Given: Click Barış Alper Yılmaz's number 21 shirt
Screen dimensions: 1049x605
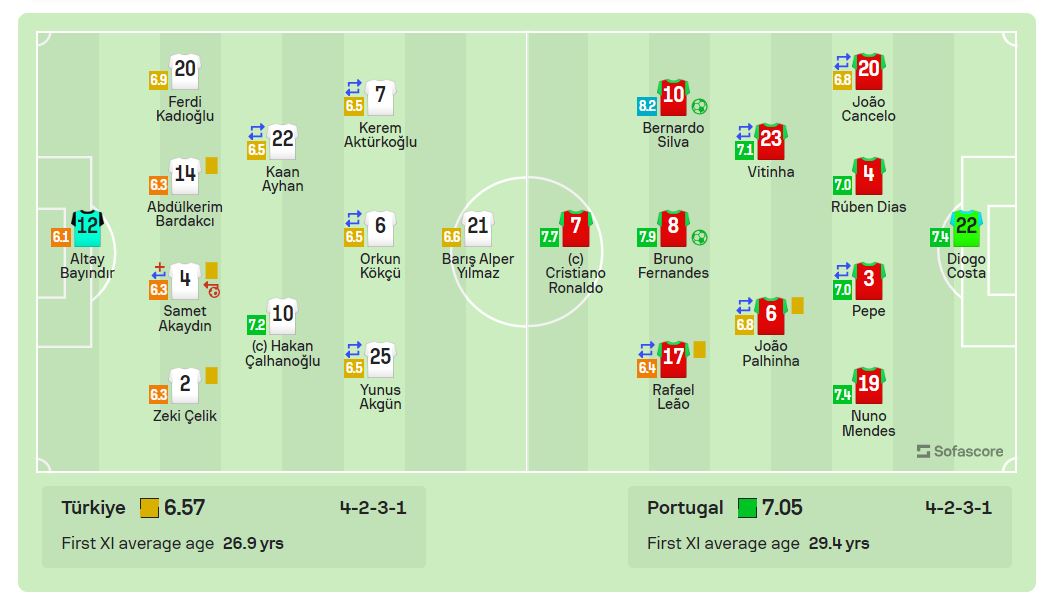Looking at the screenshot, I should coord(478,227).
